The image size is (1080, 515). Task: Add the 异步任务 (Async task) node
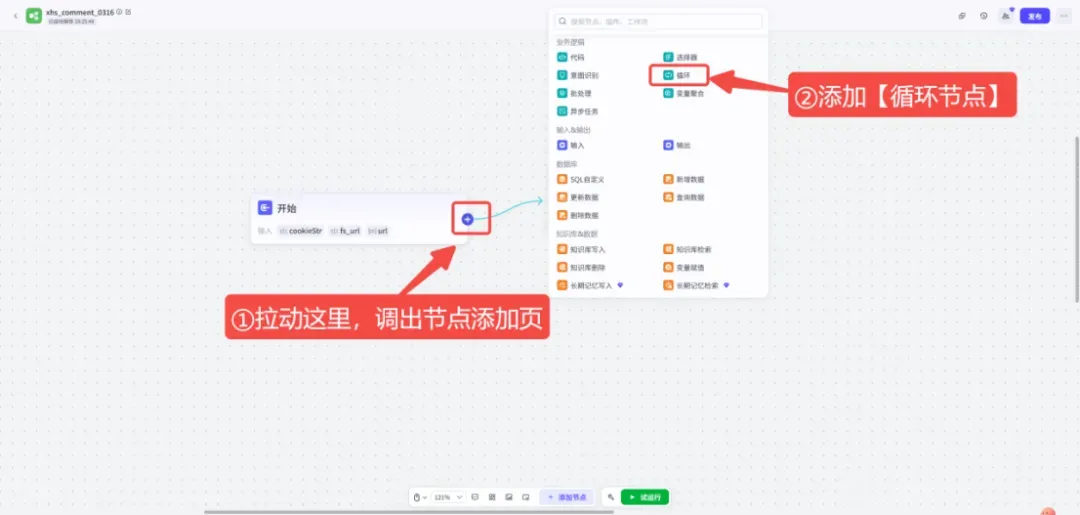click(x=578, y=111)
